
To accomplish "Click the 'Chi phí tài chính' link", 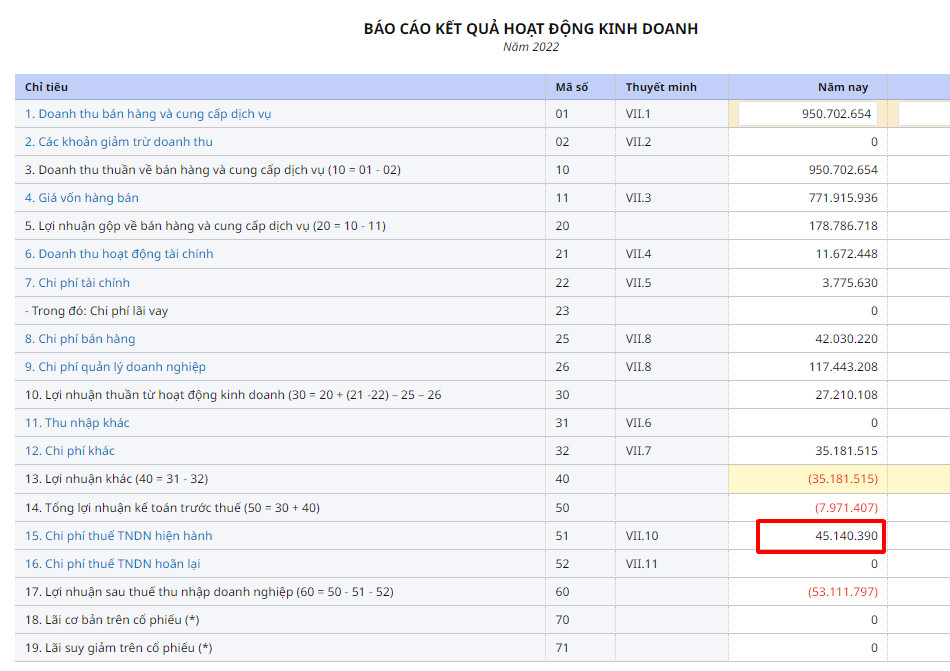I will 77,283.
